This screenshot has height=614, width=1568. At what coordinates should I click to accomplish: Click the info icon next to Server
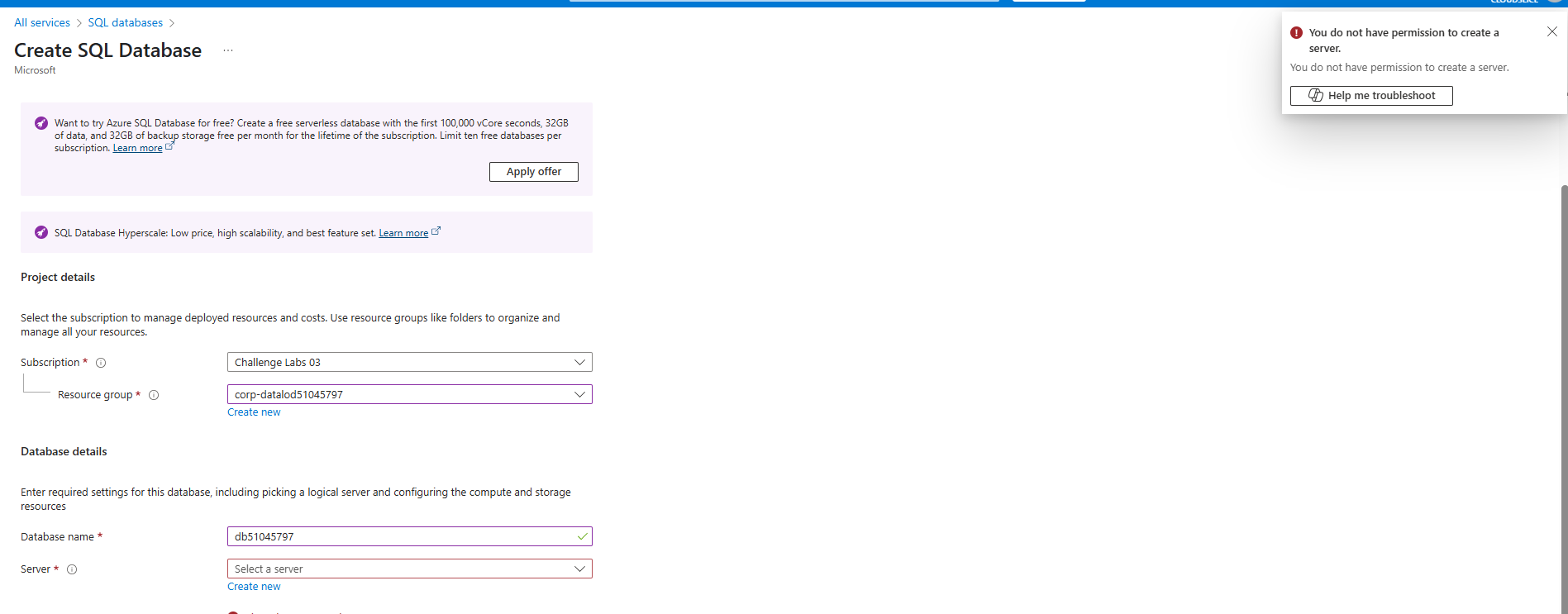coord(72,569)
